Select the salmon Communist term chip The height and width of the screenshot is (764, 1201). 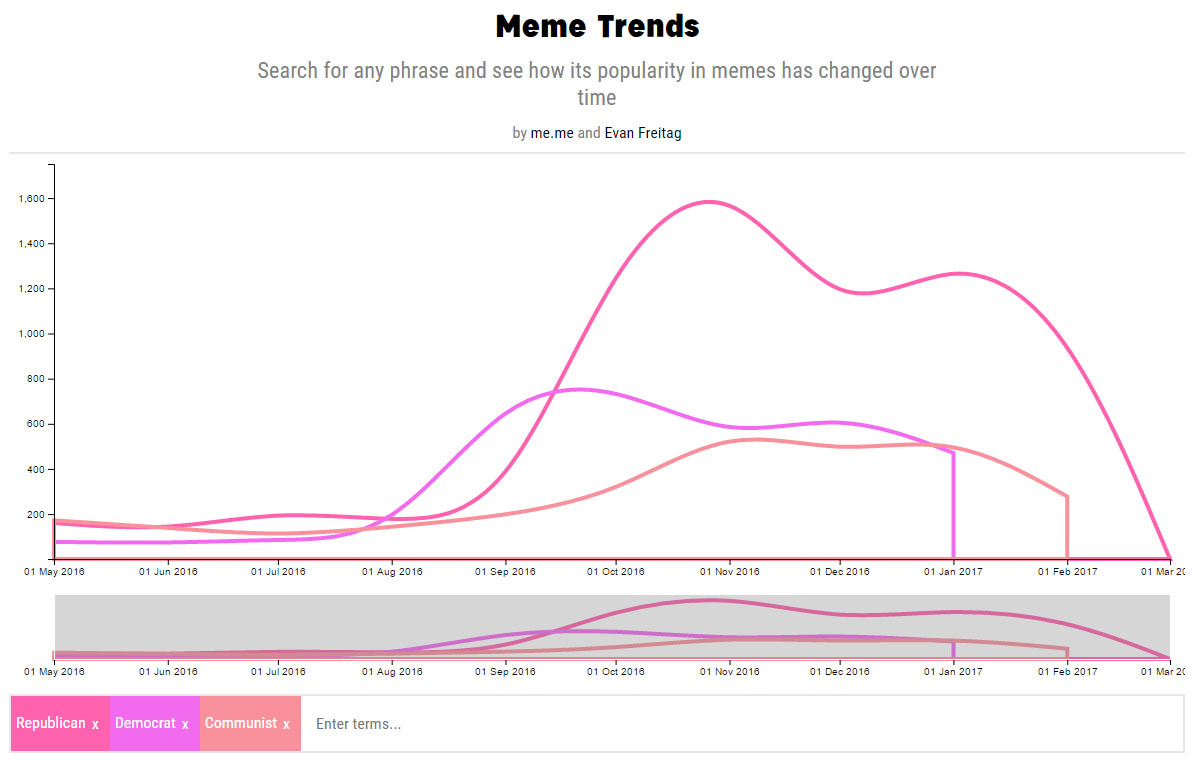tap(243, 722)
